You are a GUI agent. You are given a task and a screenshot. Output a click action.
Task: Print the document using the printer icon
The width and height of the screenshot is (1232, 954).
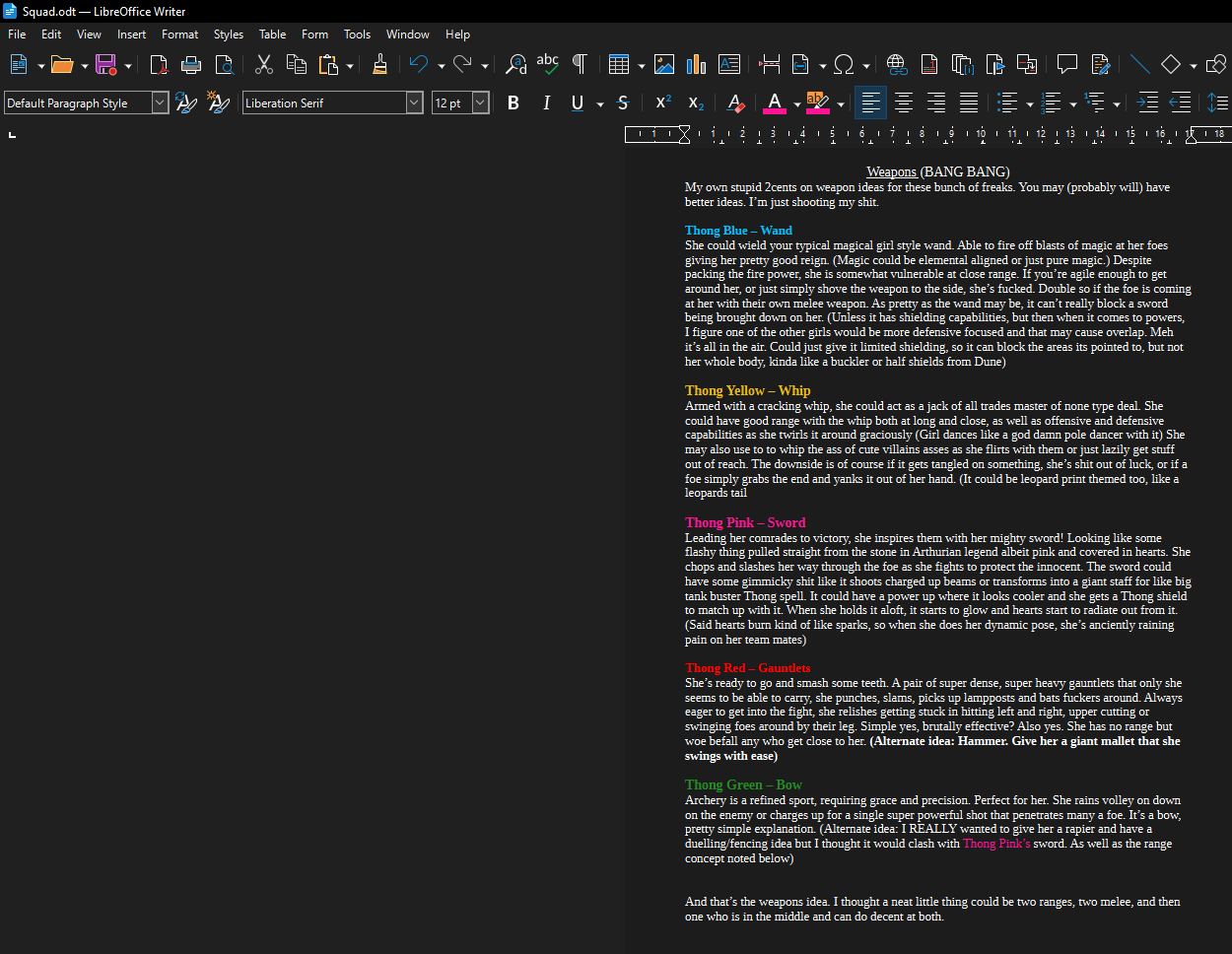(x=191, y=64)
